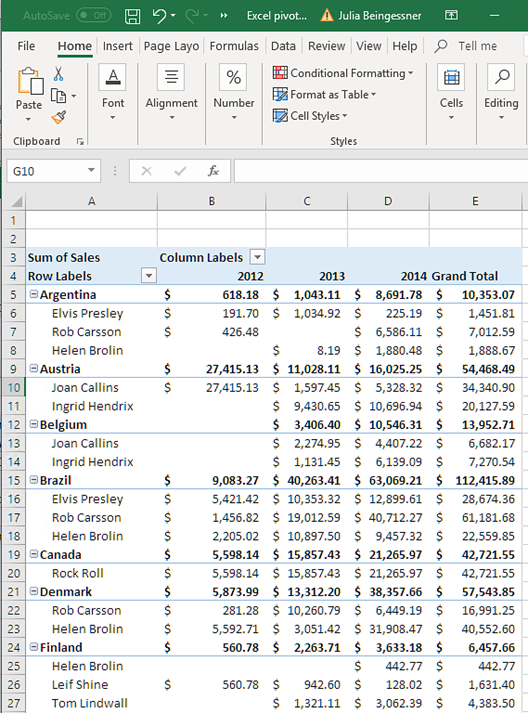
Task: Collapse the Argentina group
Action: pos(34,294)
